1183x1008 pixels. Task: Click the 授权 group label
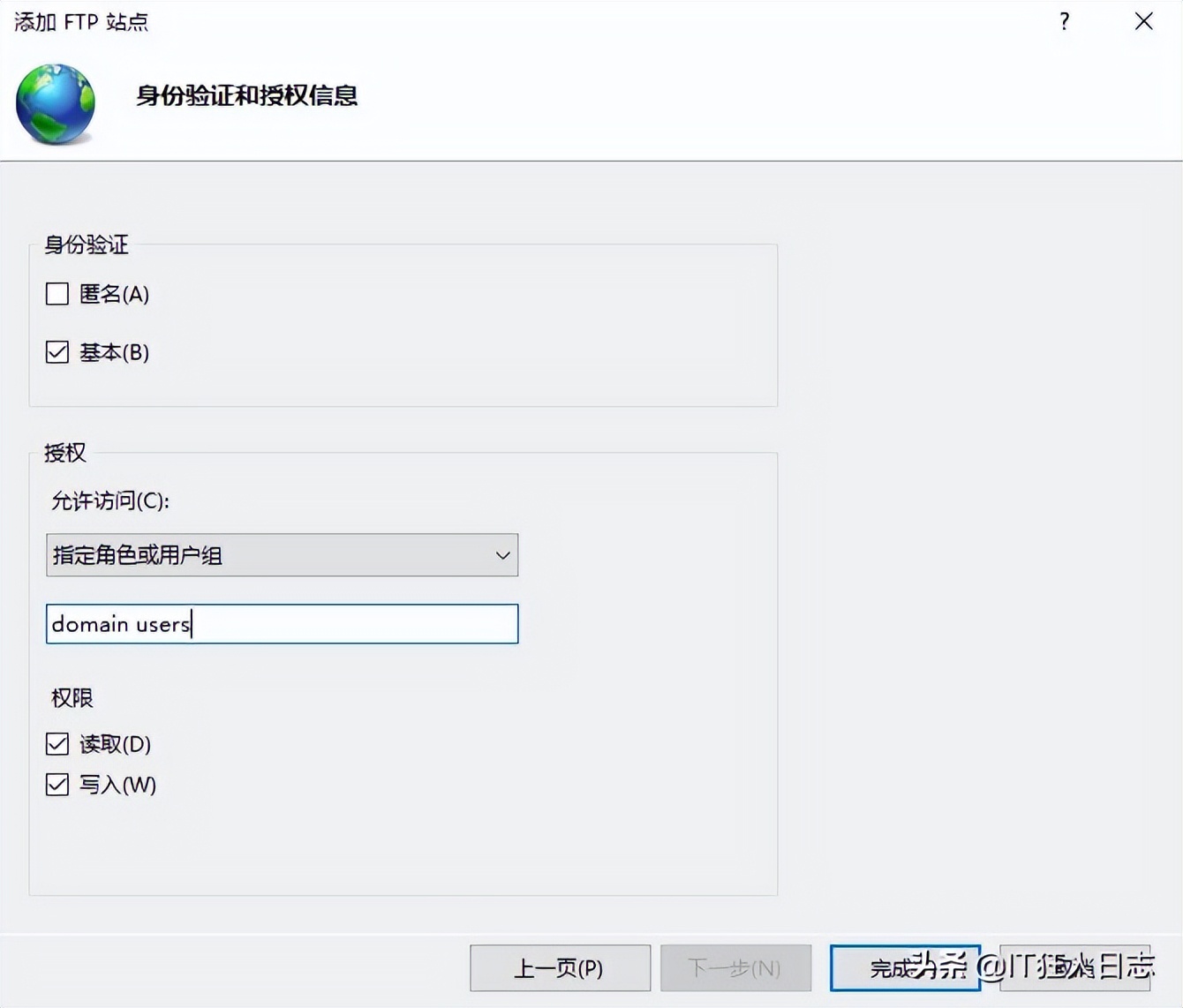coord(65,453)
